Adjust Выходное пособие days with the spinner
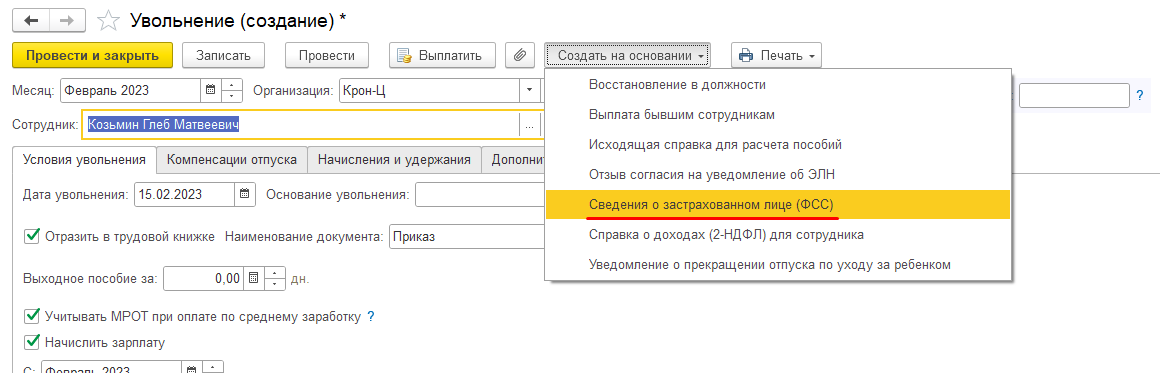1160x373 pixels. [x=274, y=279]
